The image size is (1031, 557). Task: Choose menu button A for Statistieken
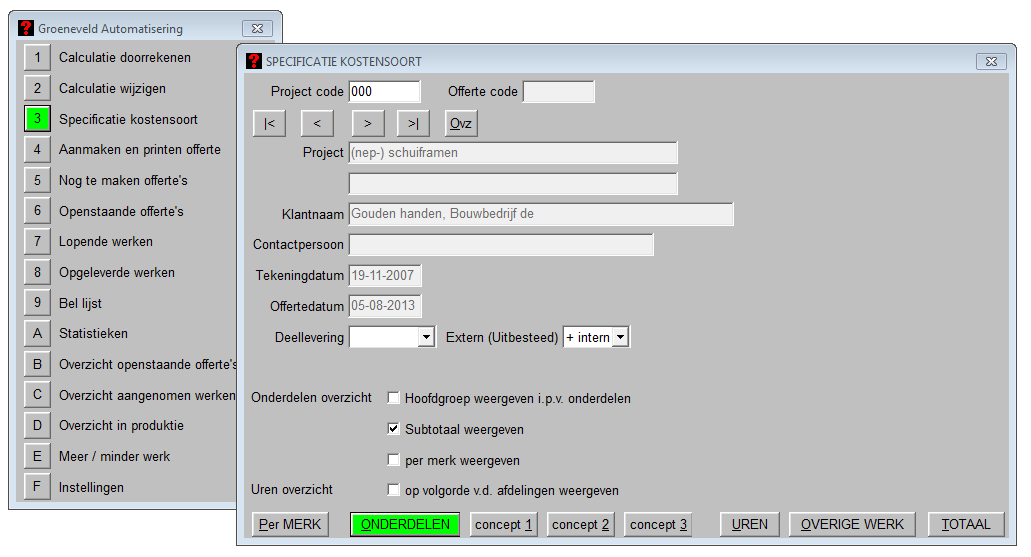(x=37, y=334)
